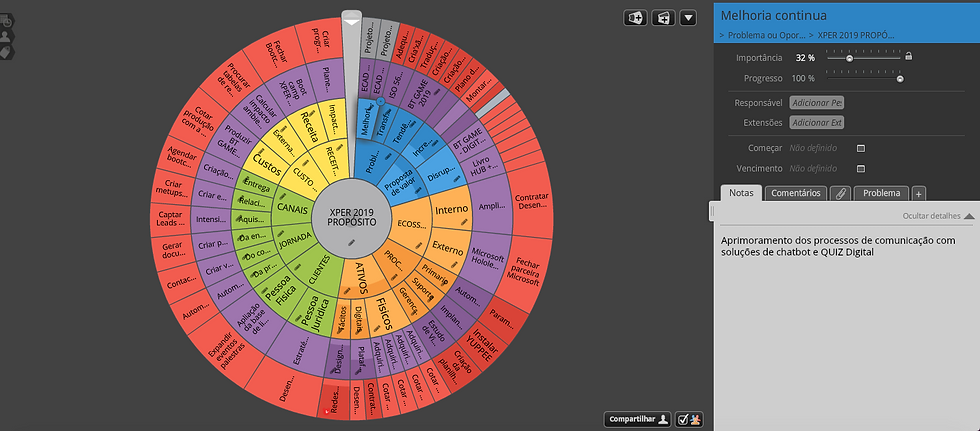Select the green CANAIS segment

click(x=292, y=209)
